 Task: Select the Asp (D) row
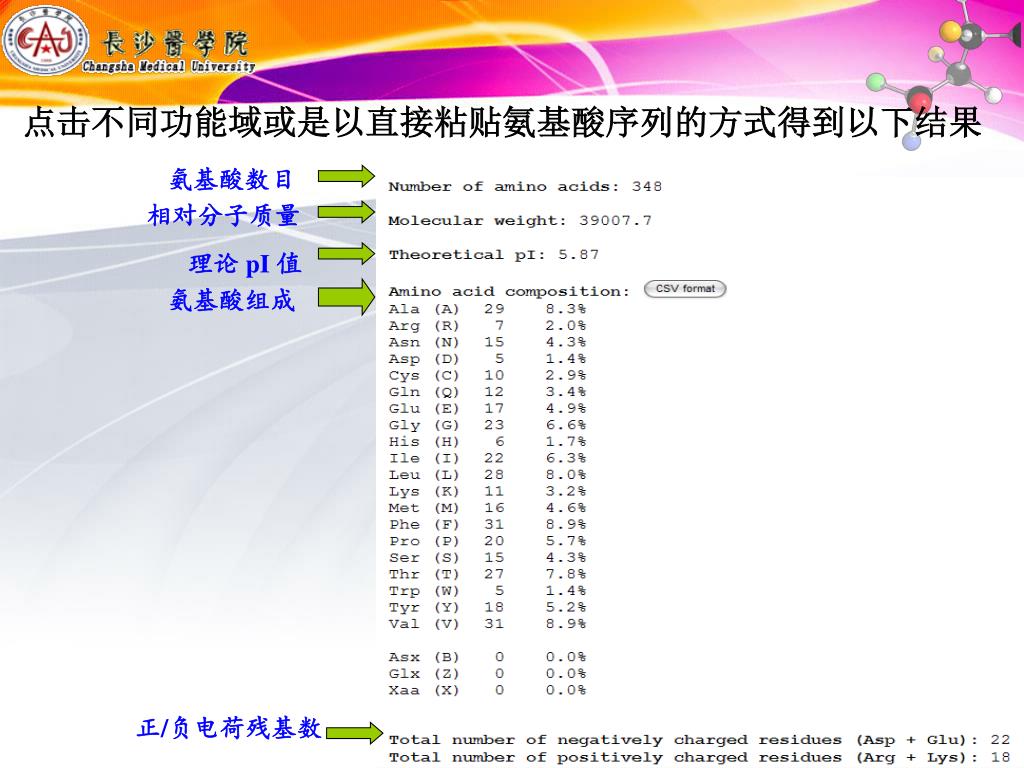[x=487, y=359]
